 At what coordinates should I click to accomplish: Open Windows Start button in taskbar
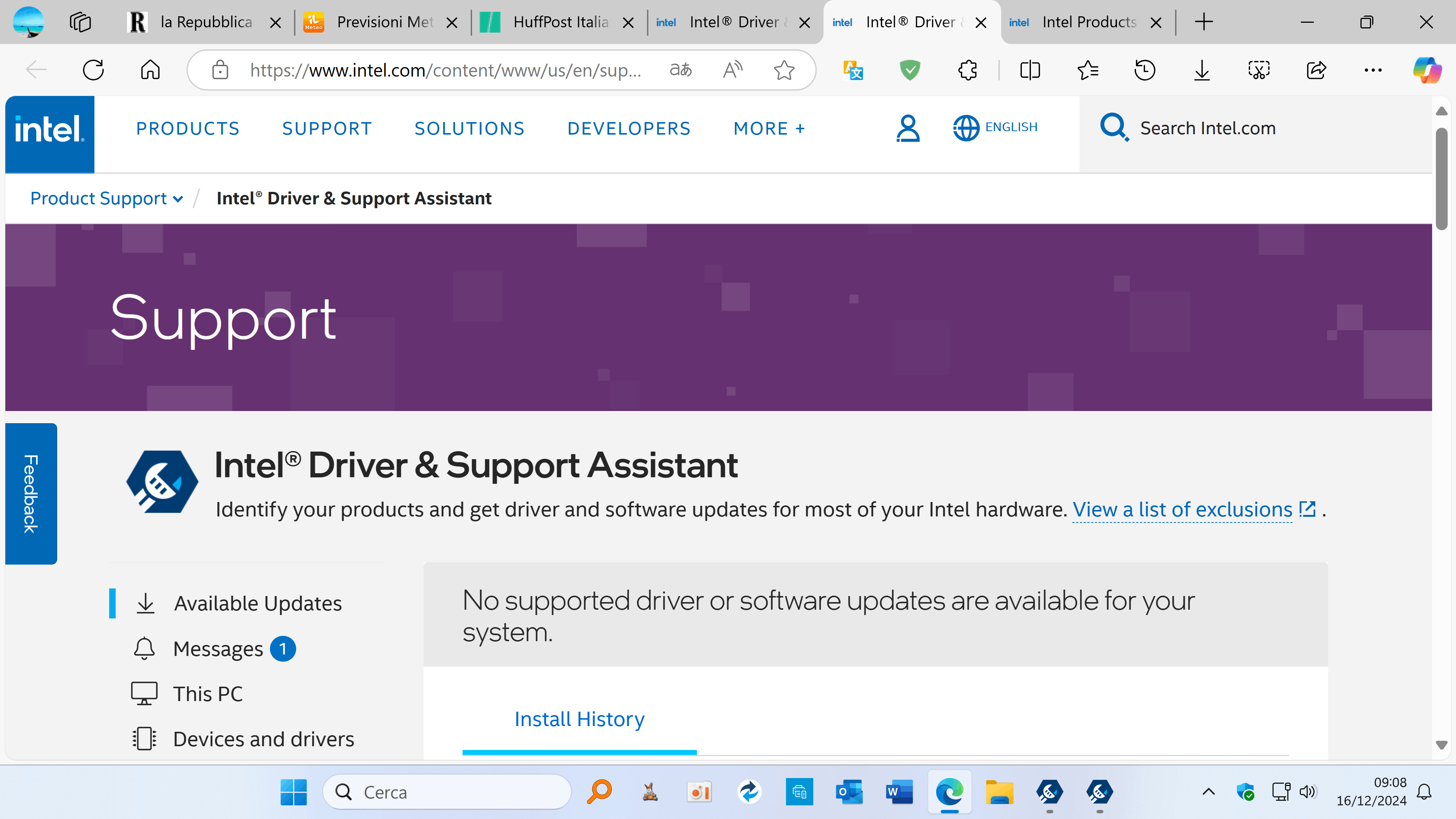293,792
